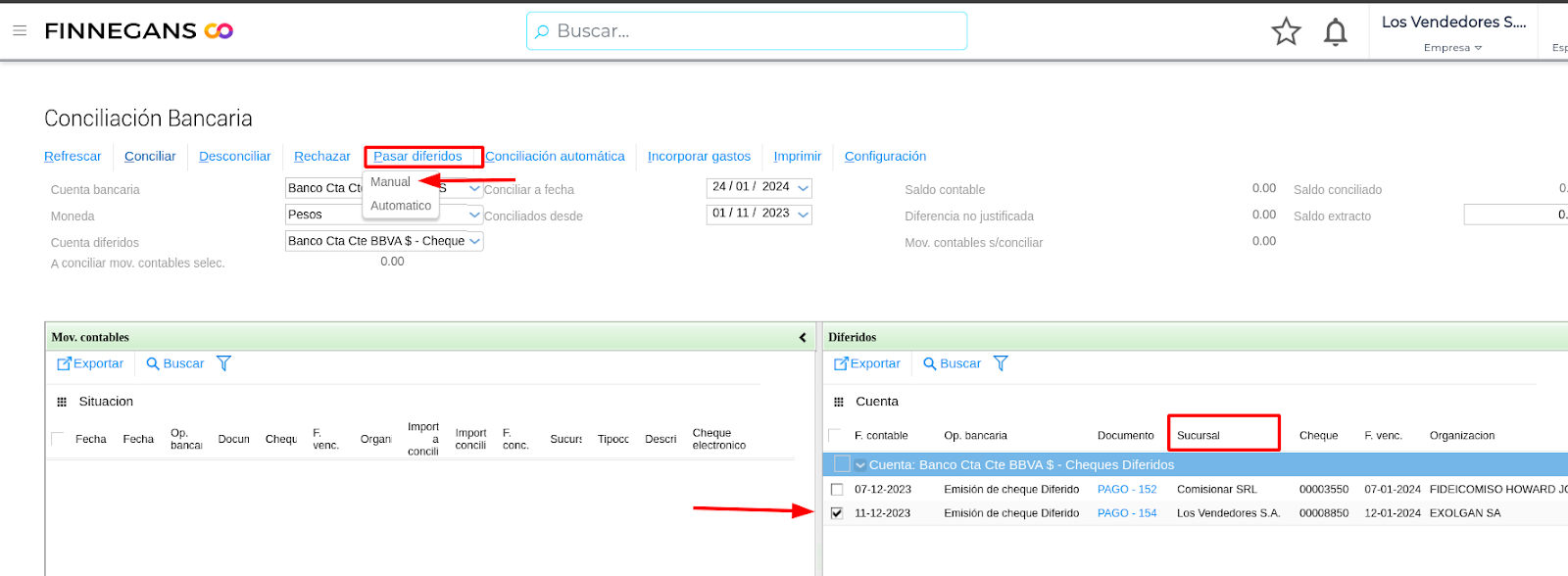
Task: Click cheque number 00008850
Action: [x=1323, y=512]
